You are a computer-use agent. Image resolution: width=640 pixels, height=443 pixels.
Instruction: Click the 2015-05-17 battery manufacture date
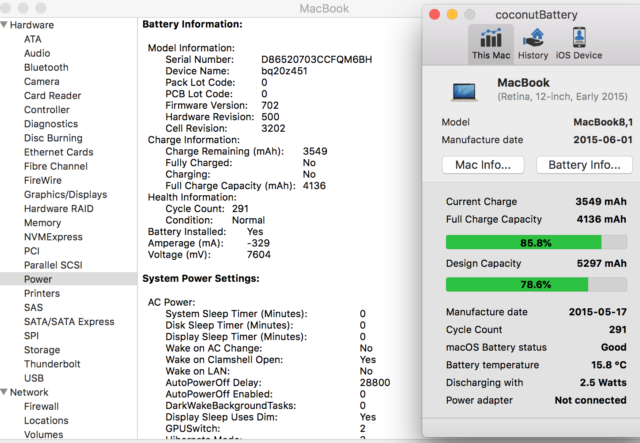point(598,312)
